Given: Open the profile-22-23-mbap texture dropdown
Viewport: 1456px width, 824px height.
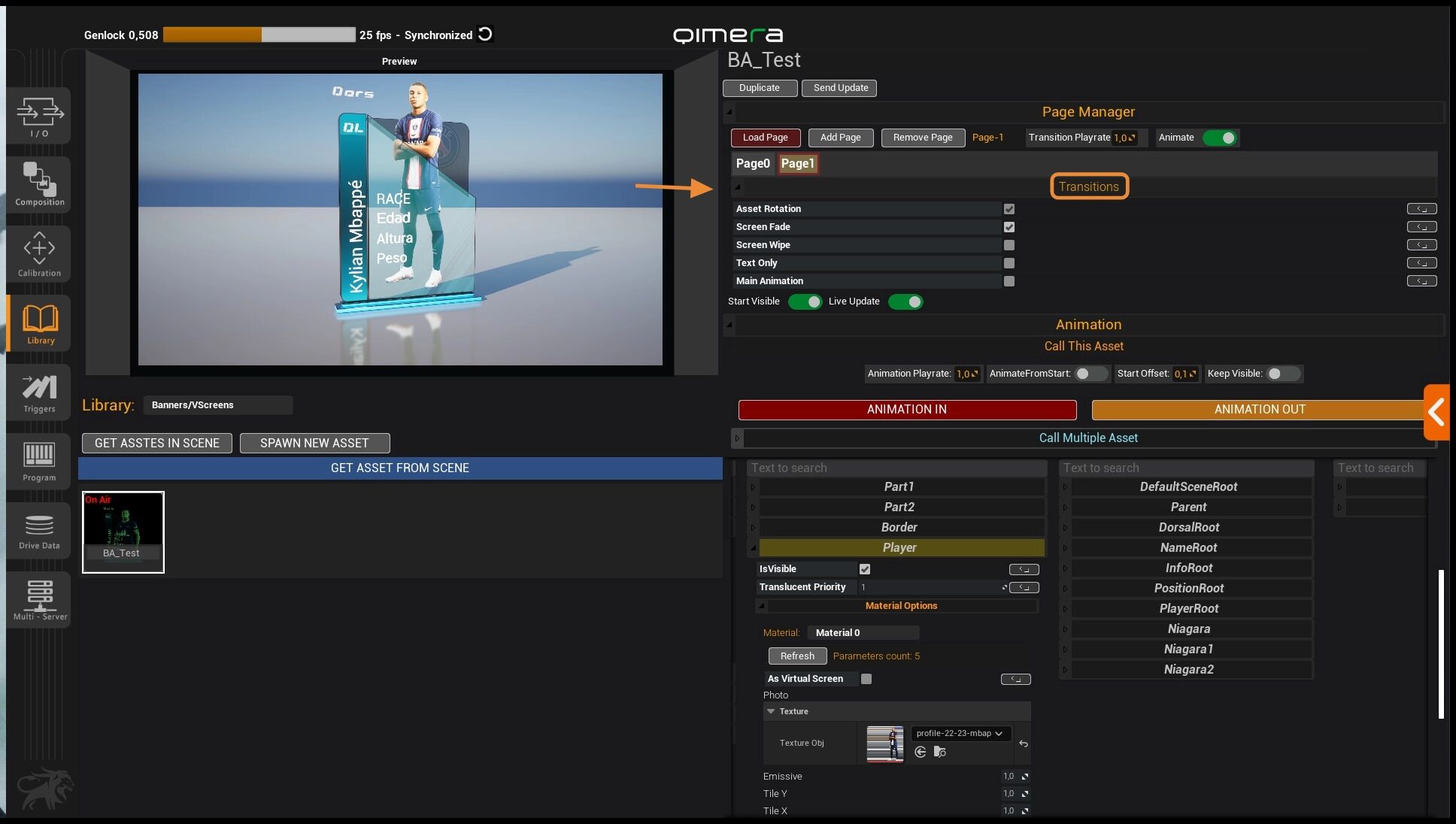Looking at the screenshot, I should 960,733.
